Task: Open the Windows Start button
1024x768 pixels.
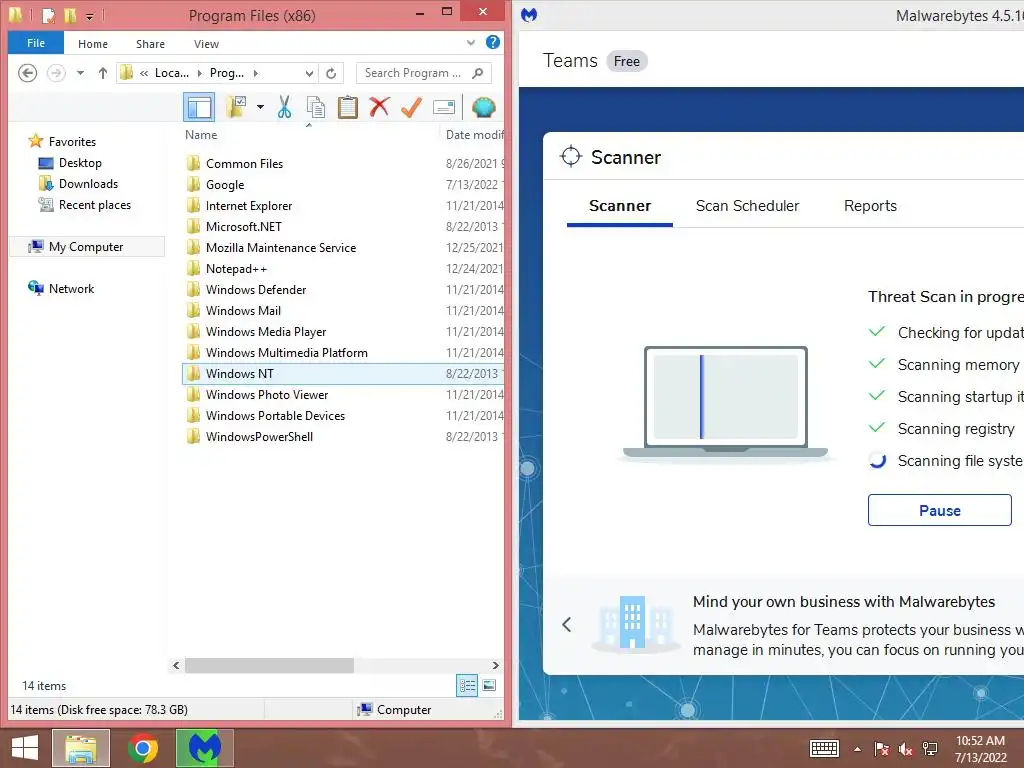Action: click(25, 748)
